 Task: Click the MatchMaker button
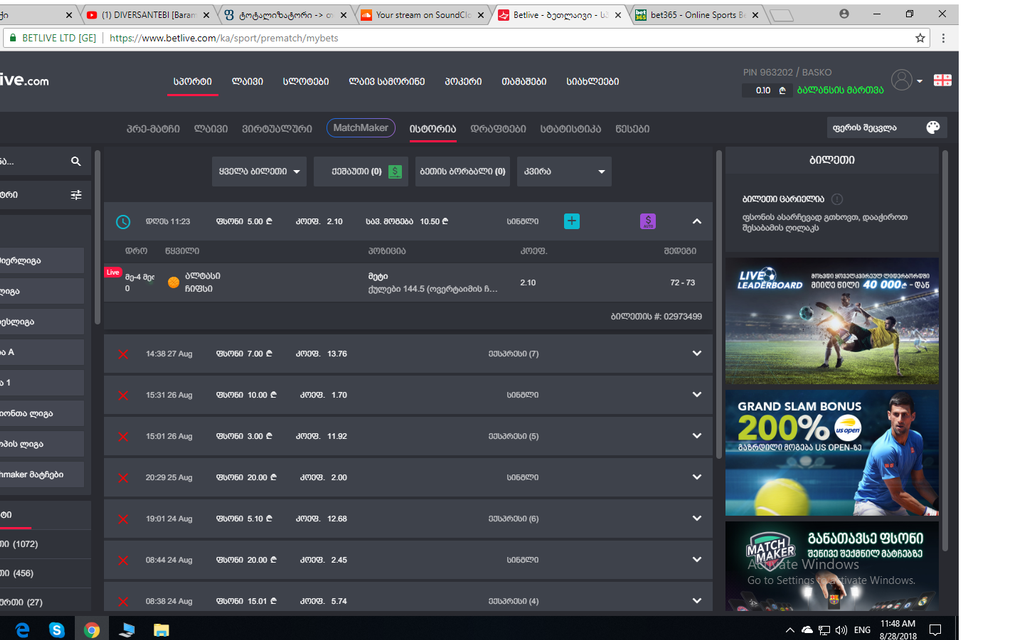coord(360,128)
